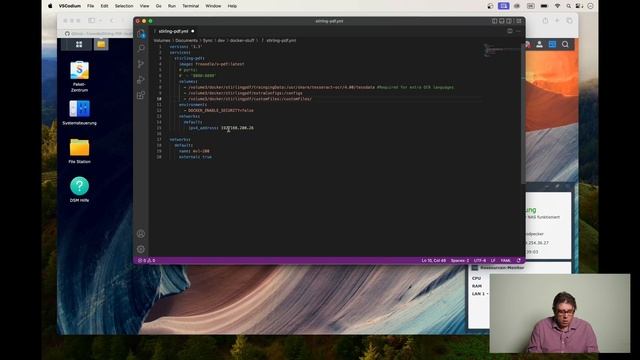This screenshot has height=360, width=640.
Task: Open the Customize Layout icon in the title bar
Action: (519, 21)
